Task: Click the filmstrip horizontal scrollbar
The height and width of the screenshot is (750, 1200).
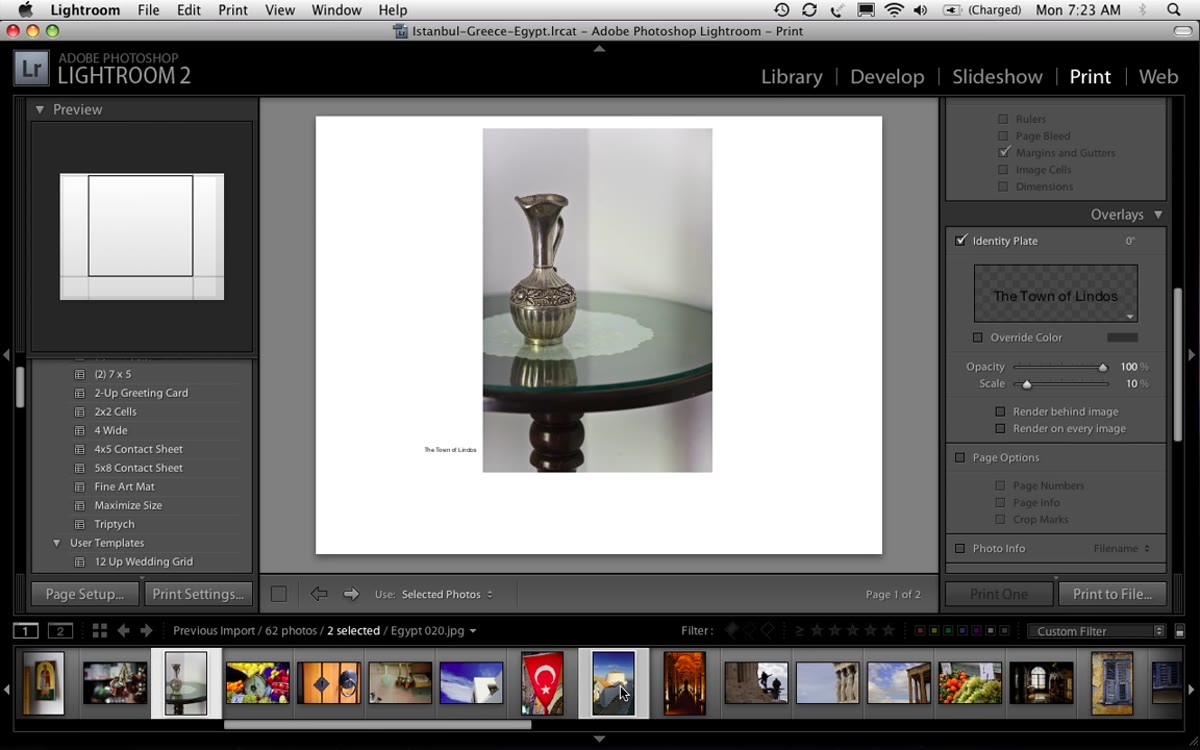Action: point(378,724)
